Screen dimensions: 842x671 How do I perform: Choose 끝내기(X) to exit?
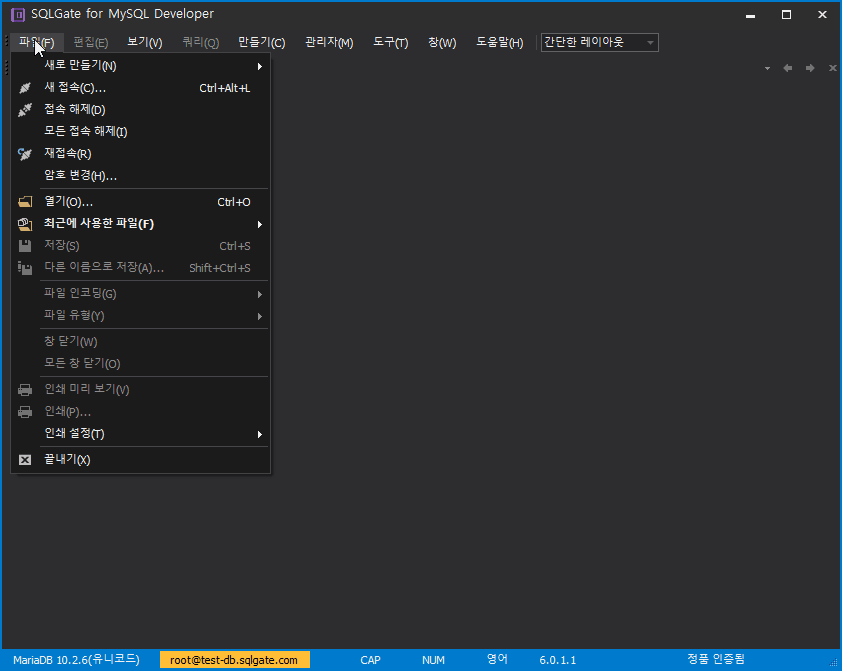pos(140,460)
